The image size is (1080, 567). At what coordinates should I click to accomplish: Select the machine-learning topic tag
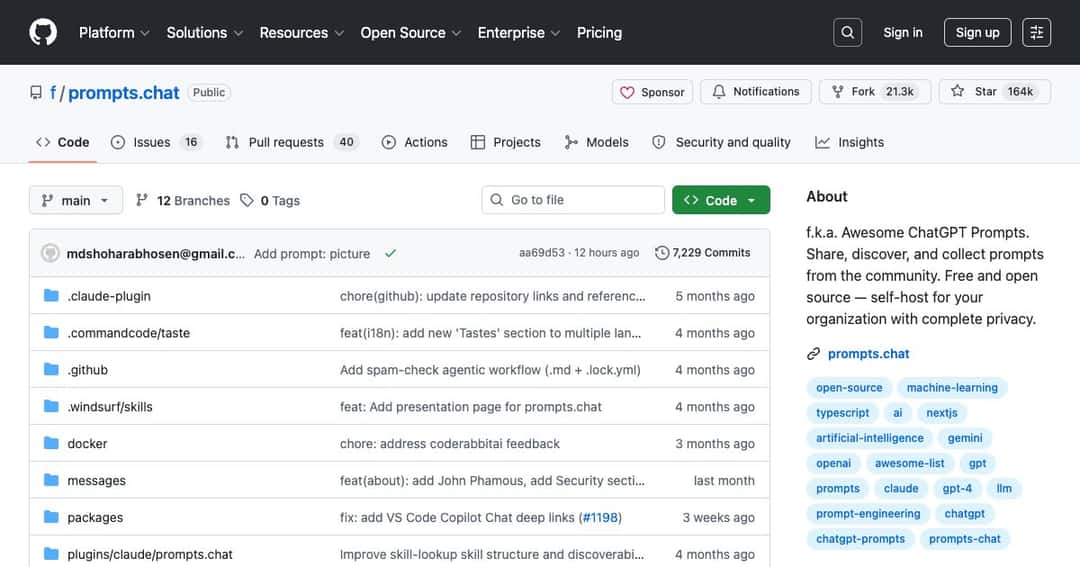tap(952, 388)
